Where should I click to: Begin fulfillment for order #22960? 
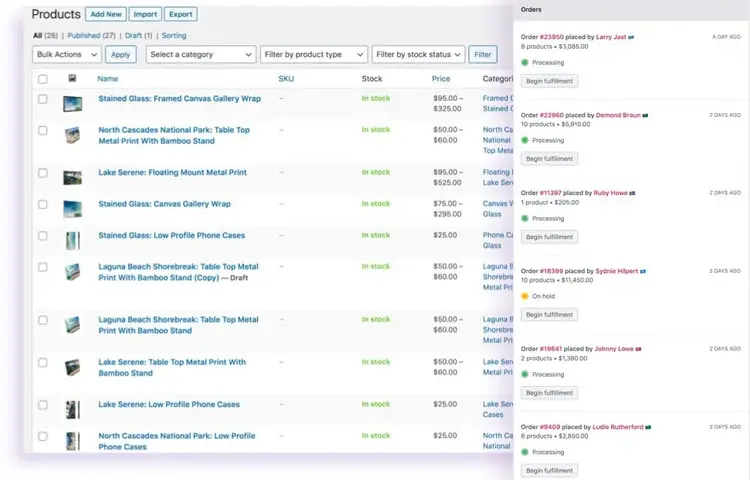(x=549, y=159)
